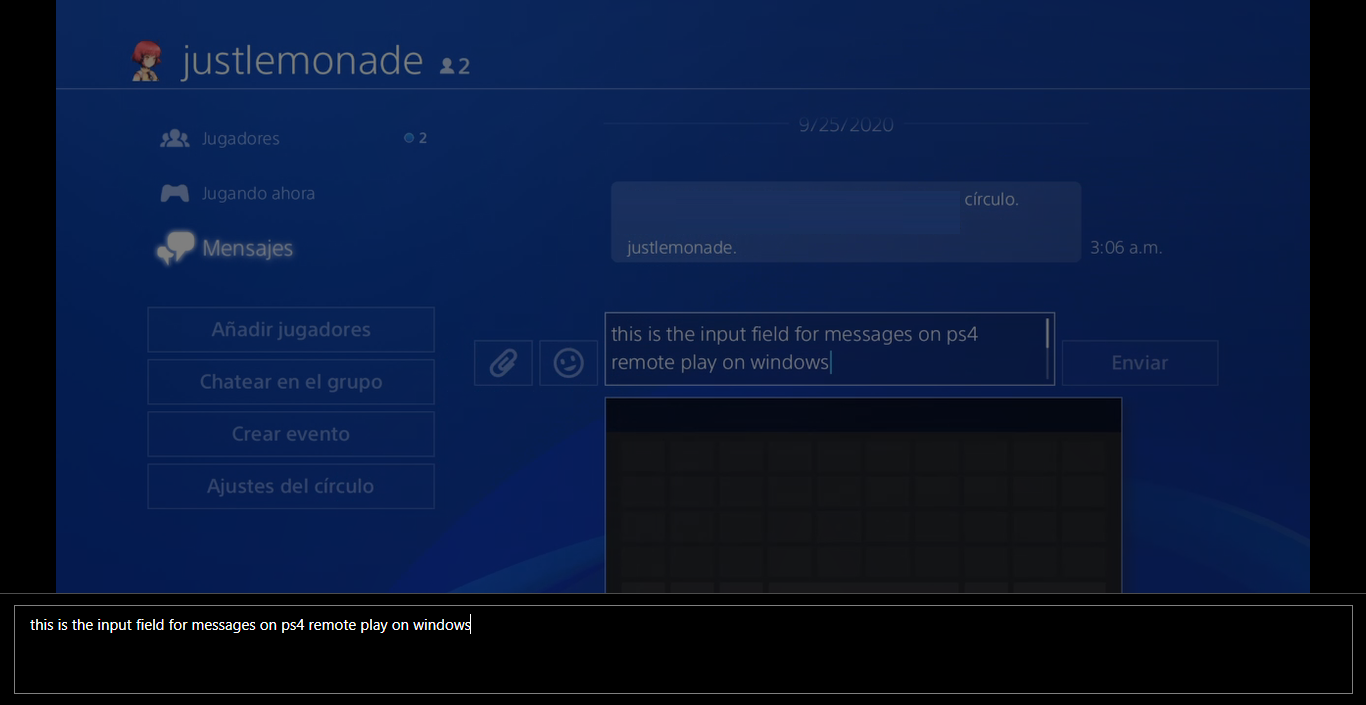Click the paperclip attachment icon
Image resolution: width=1366 pixels, height=705 pixels.
(503, 362)
